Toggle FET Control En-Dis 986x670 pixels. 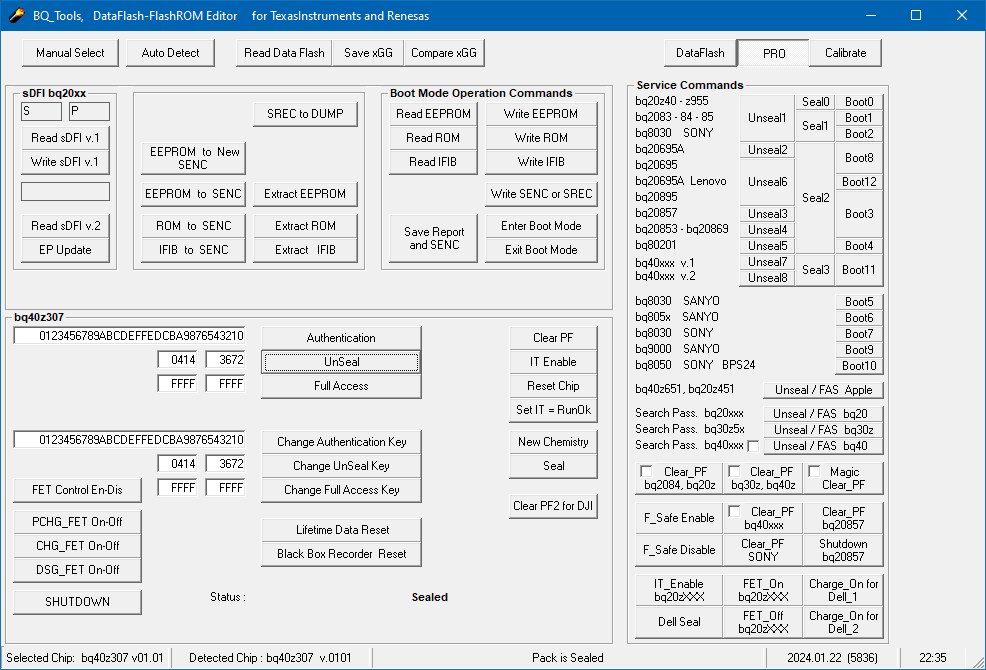[x=77, y=489]
